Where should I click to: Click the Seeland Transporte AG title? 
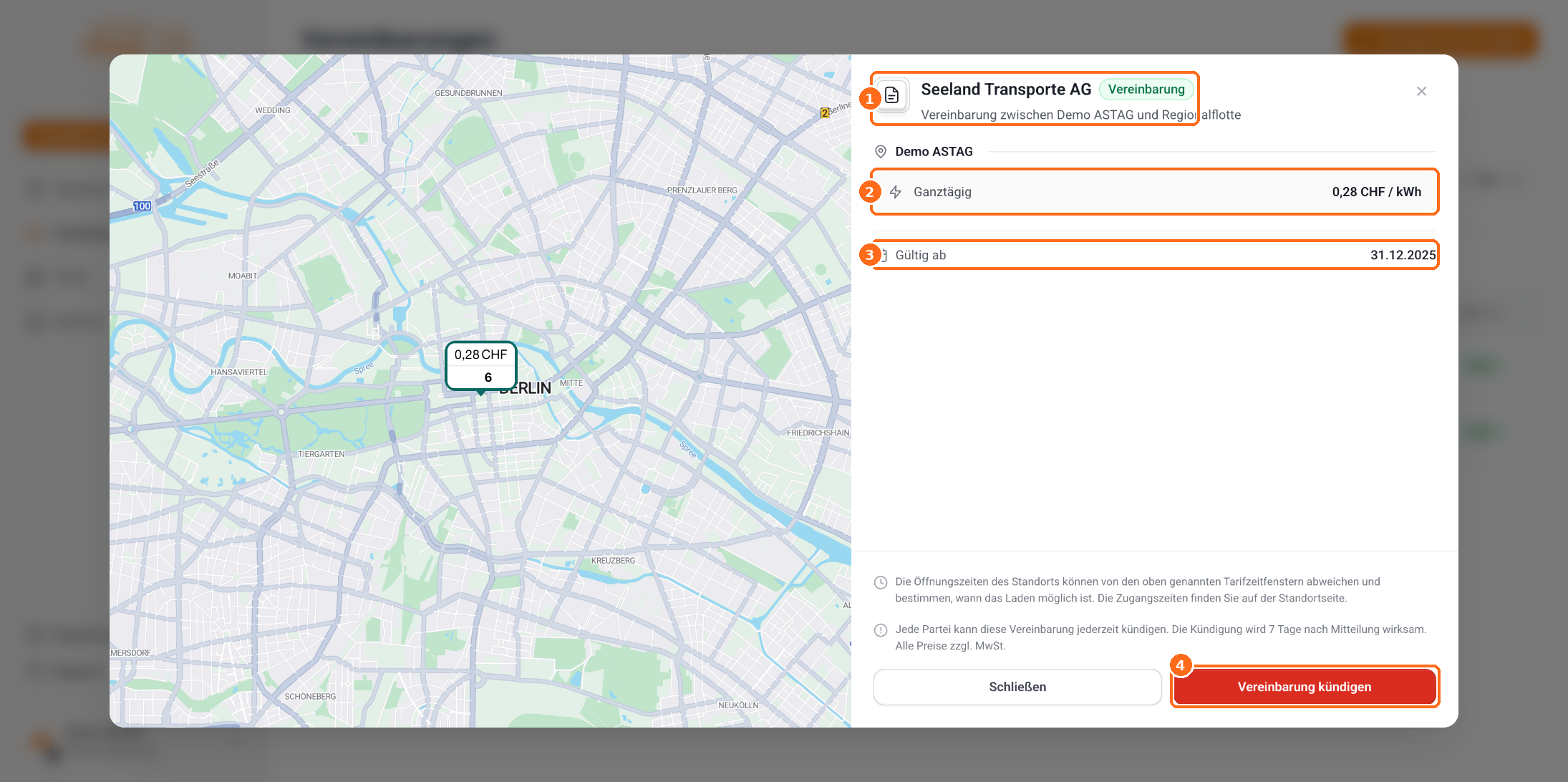coord(1006,90)
